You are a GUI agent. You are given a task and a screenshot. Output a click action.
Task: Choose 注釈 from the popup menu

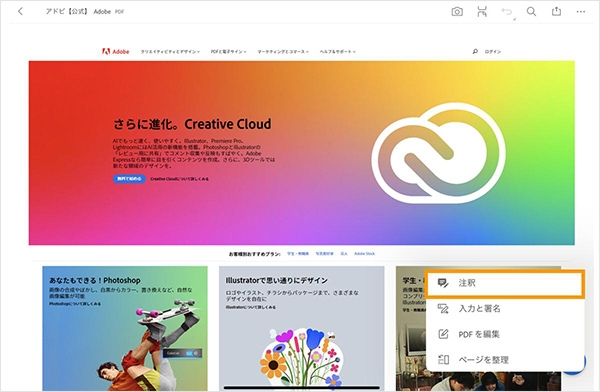[x=505, y=283]
